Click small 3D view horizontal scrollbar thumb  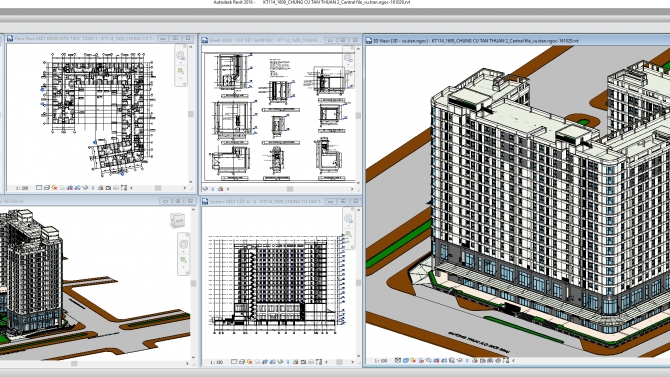74,363
